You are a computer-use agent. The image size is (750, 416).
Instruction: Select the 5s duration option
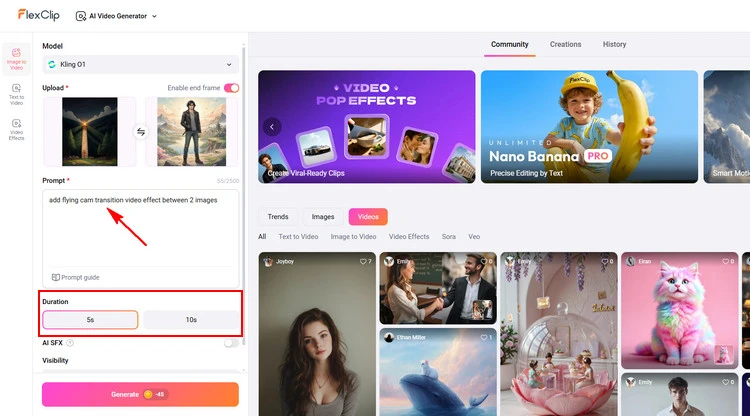pyautogui.click(x=90, y=320)
